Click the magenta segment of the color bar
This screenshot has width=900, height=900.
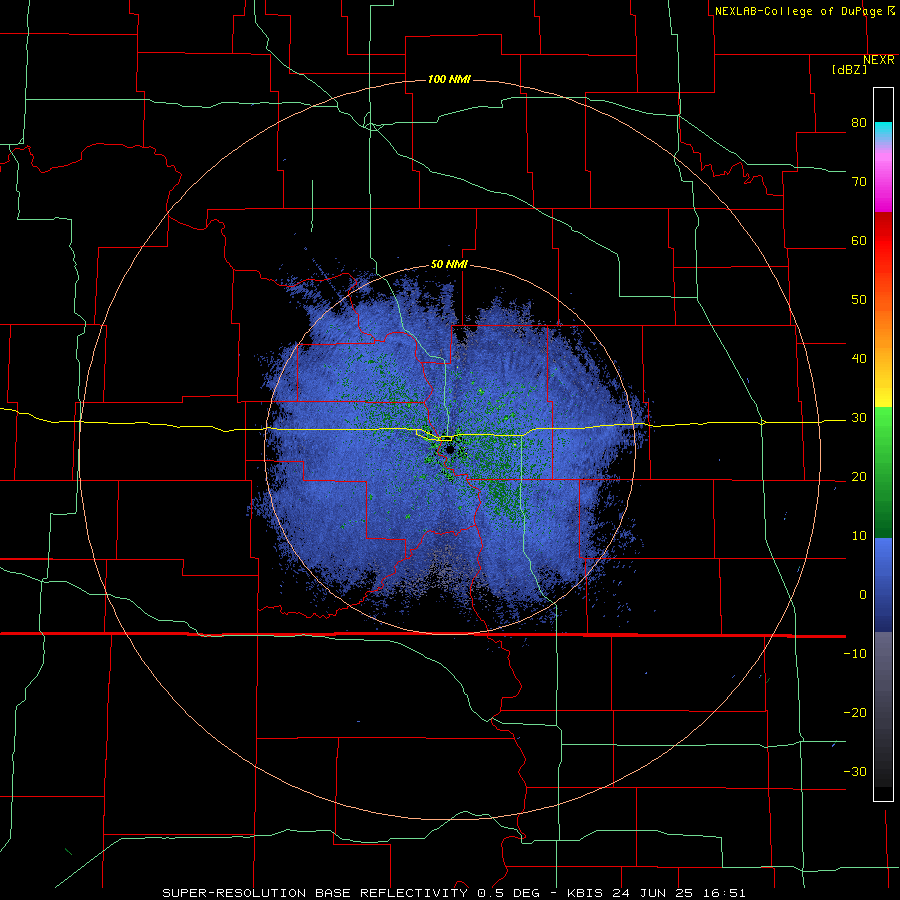(x=883, y=184)
